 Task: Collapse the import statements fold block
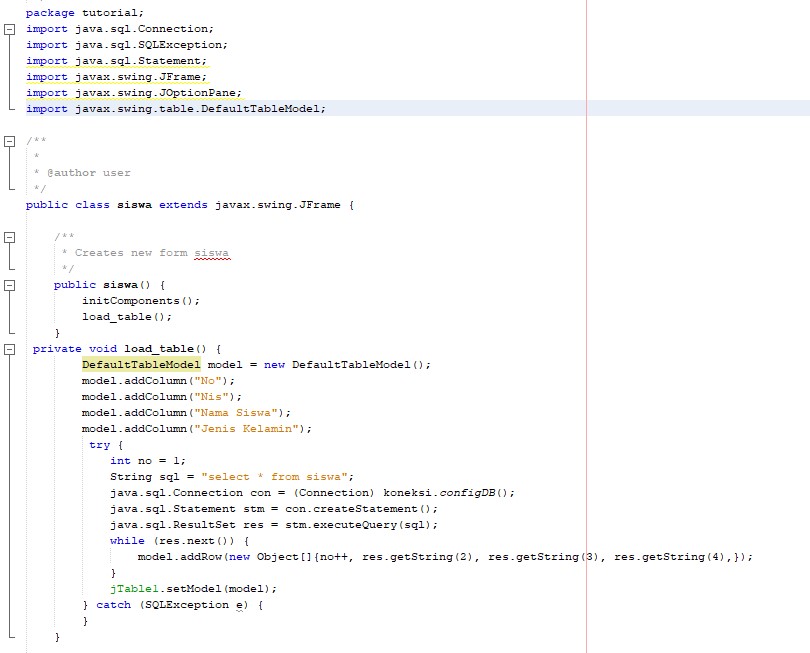9,29
